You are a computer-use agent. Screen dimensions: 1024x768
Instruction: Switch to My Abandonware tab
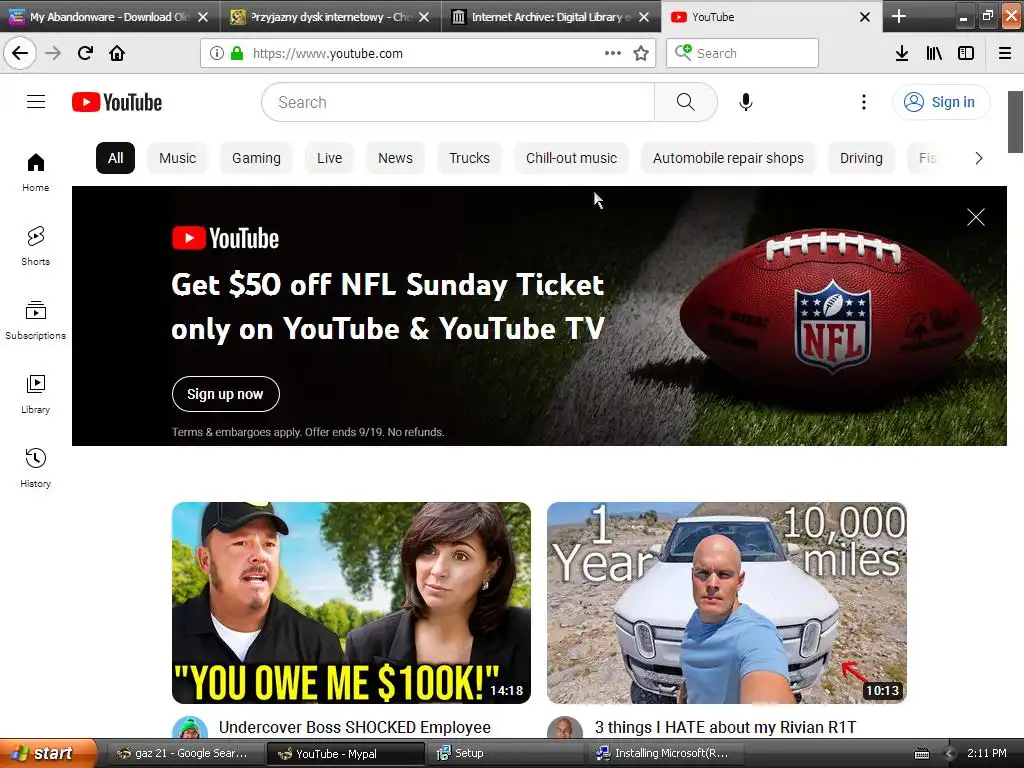(x=109, y=16)
